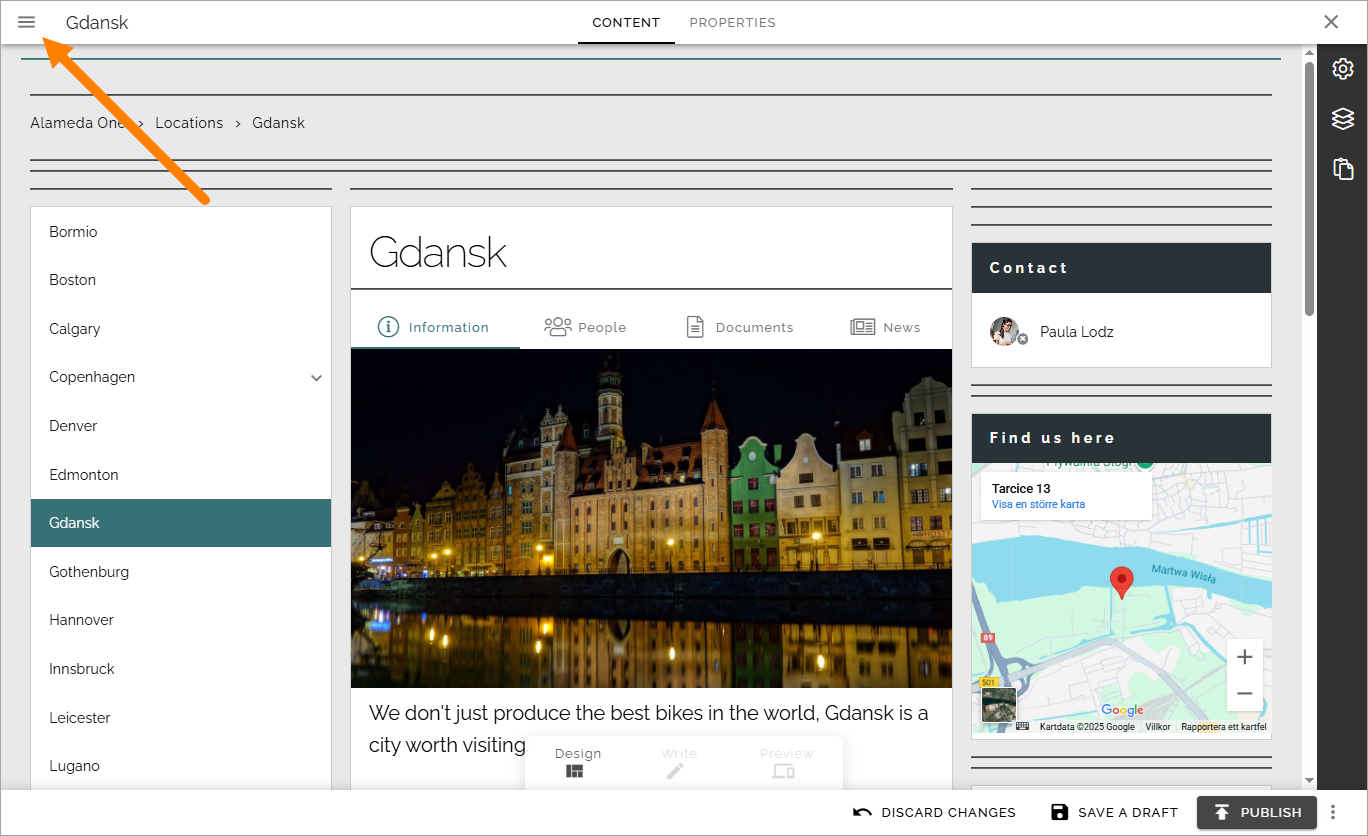Select Boston in locations list
Viewport: 1368px width, 836px height.
point(181,280)
